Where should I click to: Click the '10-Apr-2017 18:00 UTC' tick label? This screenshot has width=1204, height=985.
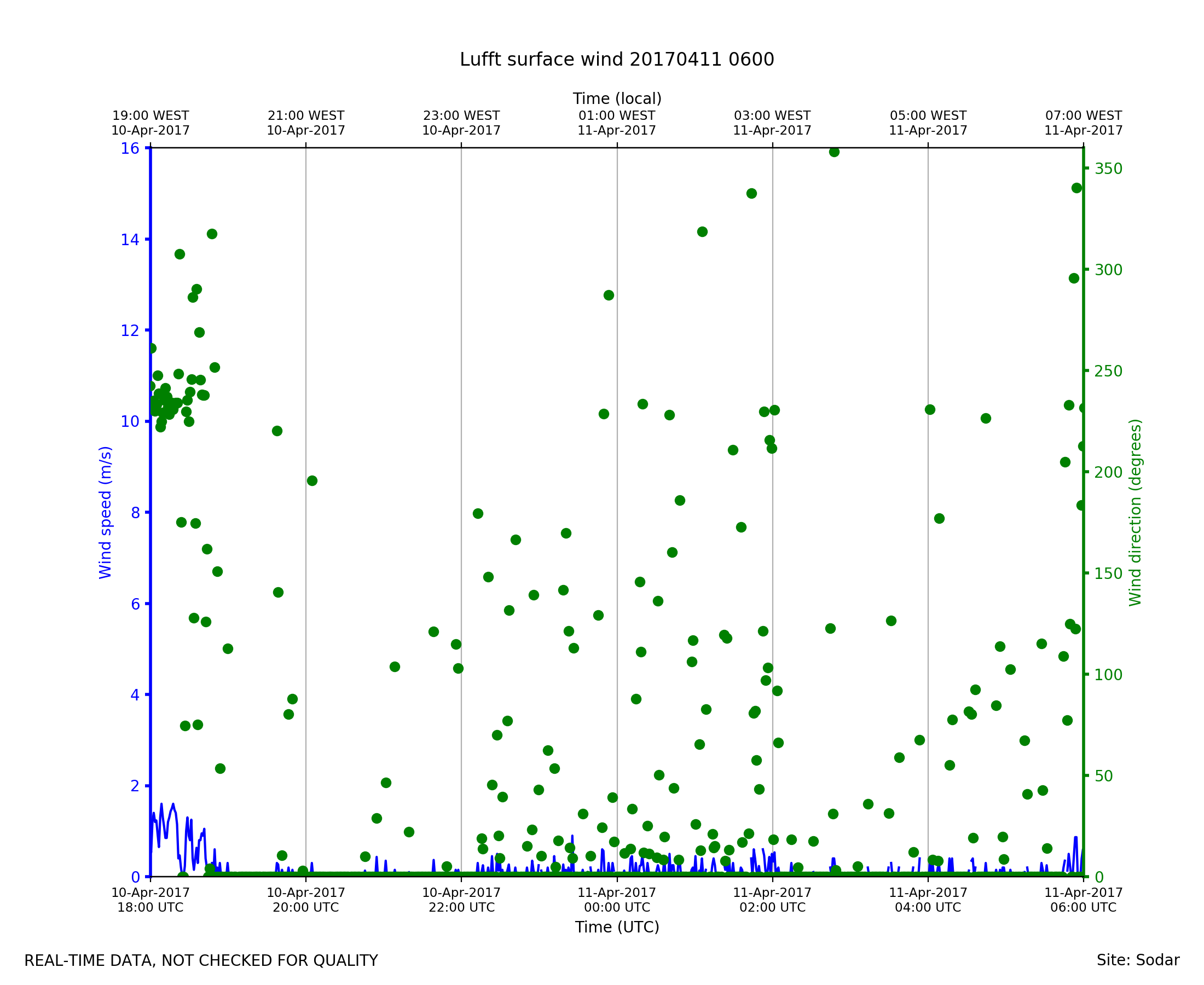pyautogui.click(x=150, y=900)
